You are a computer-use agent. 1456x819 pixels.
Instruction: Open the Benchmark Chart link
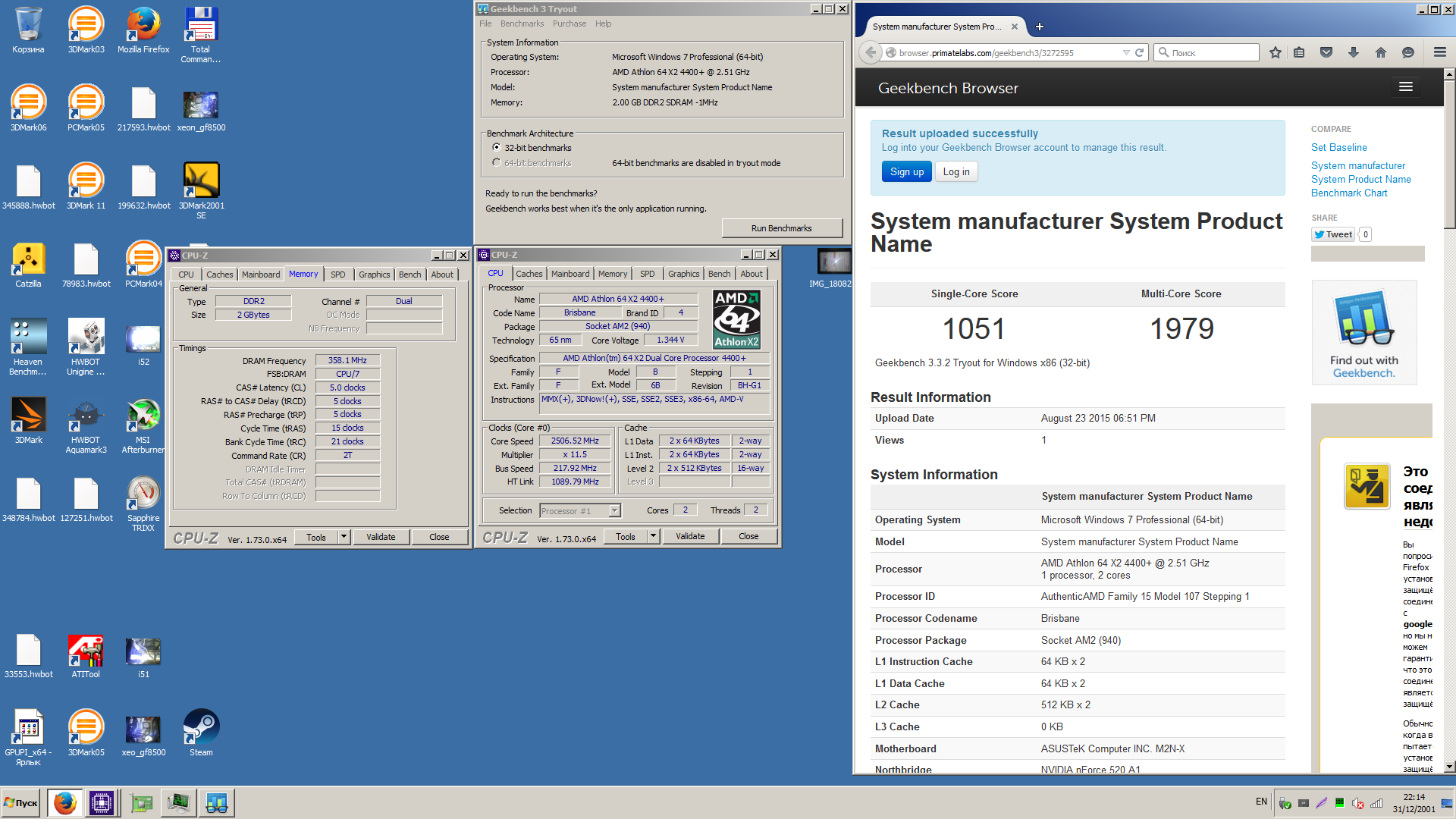click(1349, 193)
